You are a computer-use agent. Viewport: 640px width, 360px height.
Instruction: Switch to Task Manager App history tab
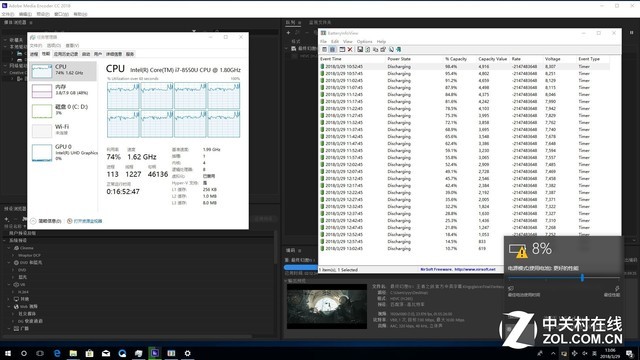coord(66,54)
